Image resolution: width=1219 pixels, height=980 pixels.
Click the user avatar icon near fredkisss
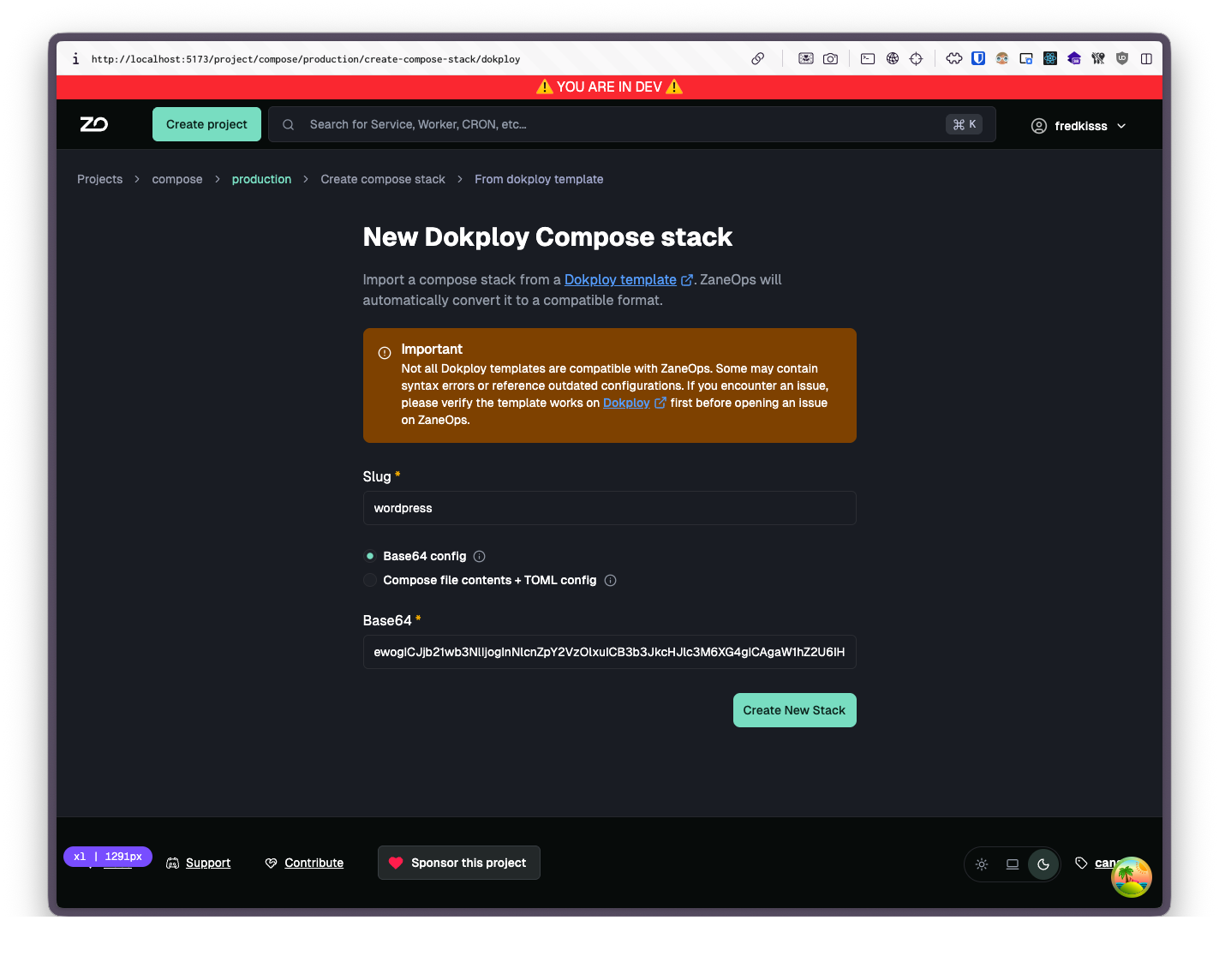(1039, 126)
